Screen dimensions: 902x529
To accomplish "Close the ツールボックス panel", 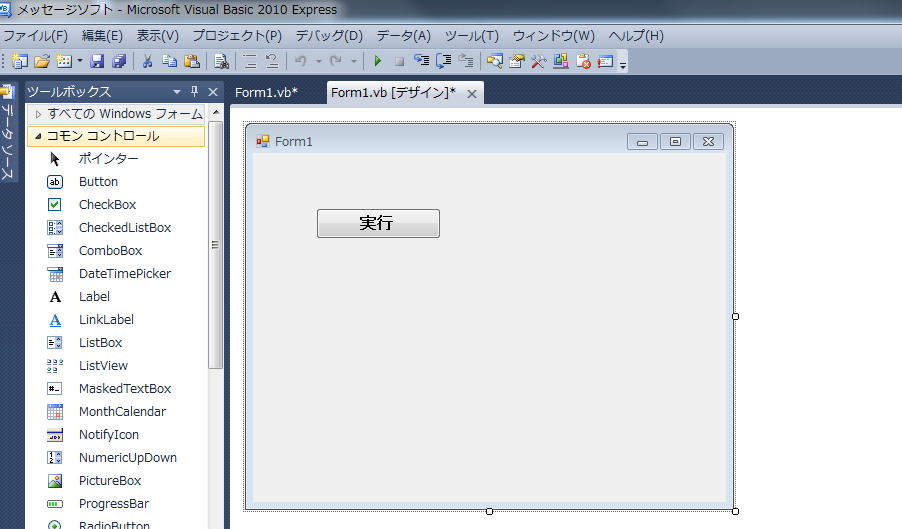I will tap(213, 91).
